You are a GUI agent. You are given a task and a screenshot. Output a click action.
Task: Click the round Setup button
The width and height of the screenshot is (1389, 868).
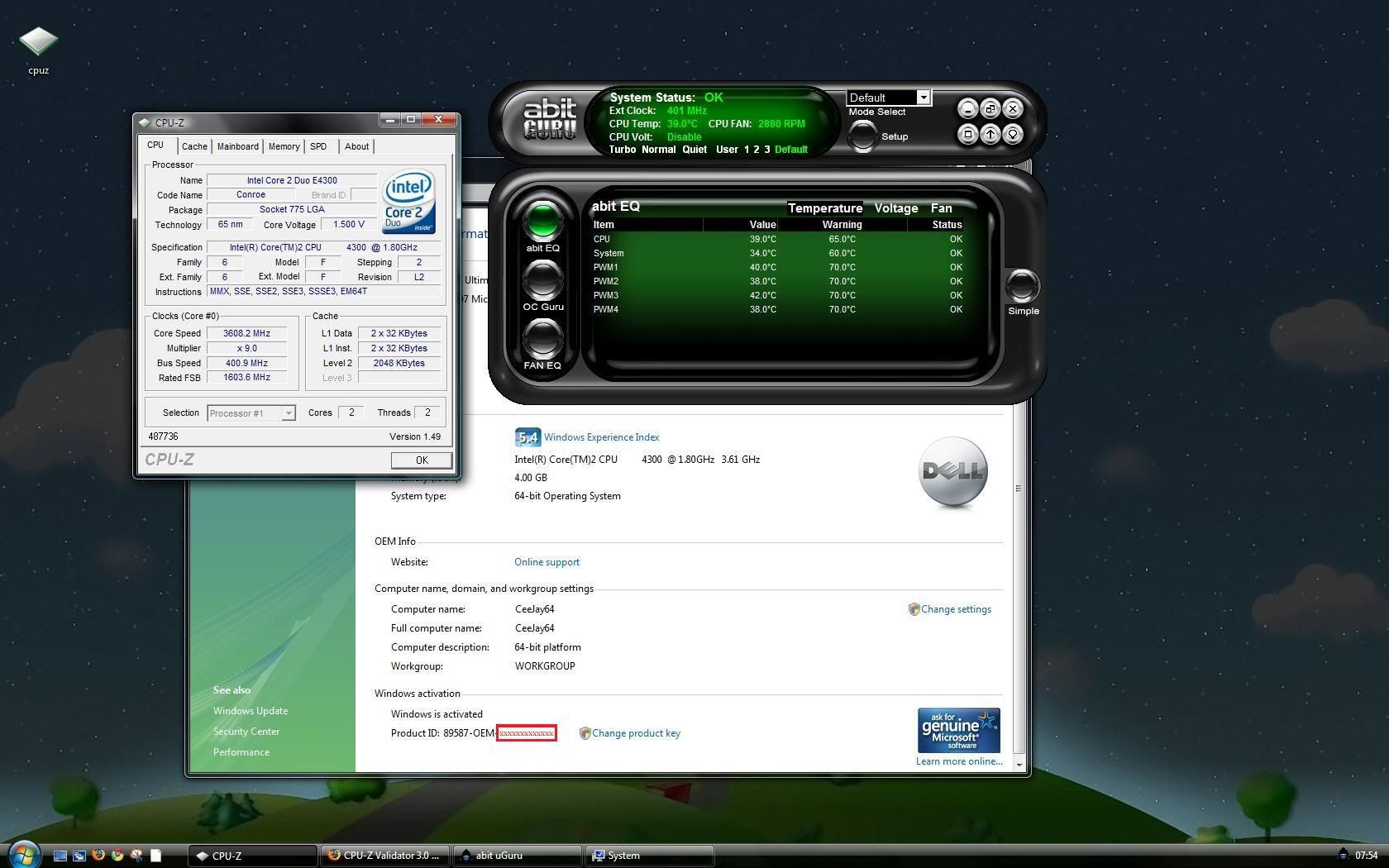[x=862, y=136]
